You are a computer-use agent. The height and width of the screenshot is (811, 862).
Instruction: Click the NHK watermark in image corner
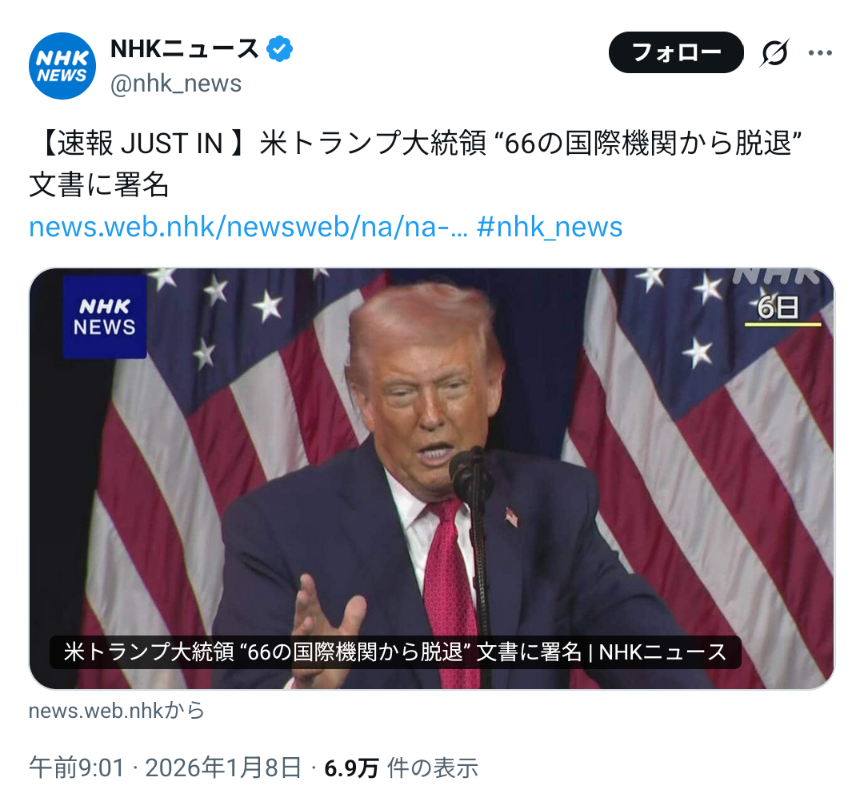(777, 275)
